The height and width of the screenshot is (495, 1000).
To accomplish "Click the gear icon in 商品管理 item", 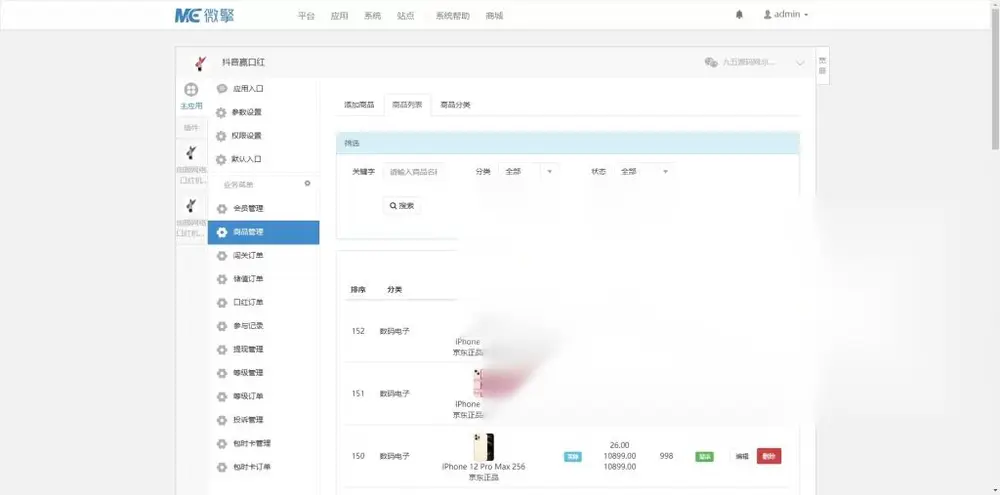I will (x=221, y=233).
